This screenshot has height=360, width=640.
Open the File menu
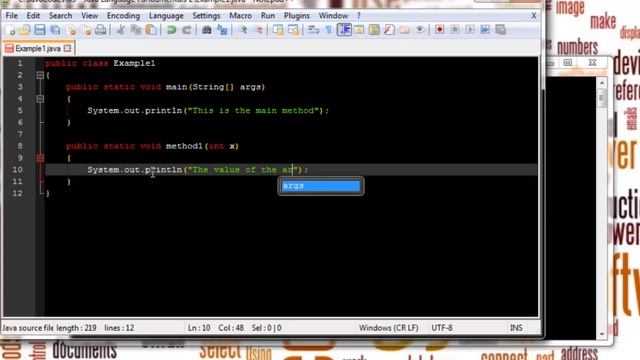point(11,16)
